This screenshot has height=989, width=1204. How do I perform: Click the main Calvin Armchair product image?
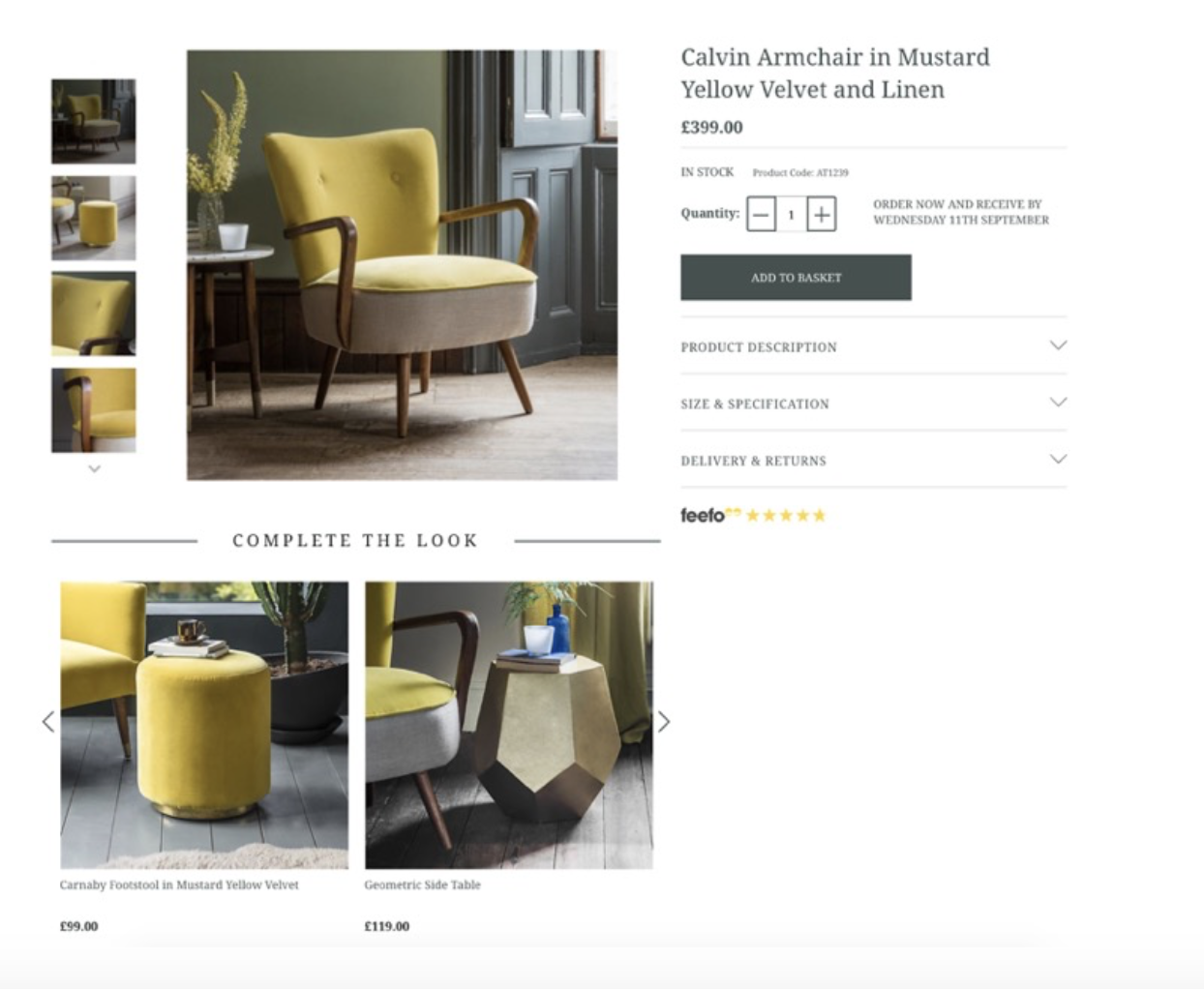[x=402, y=265]
